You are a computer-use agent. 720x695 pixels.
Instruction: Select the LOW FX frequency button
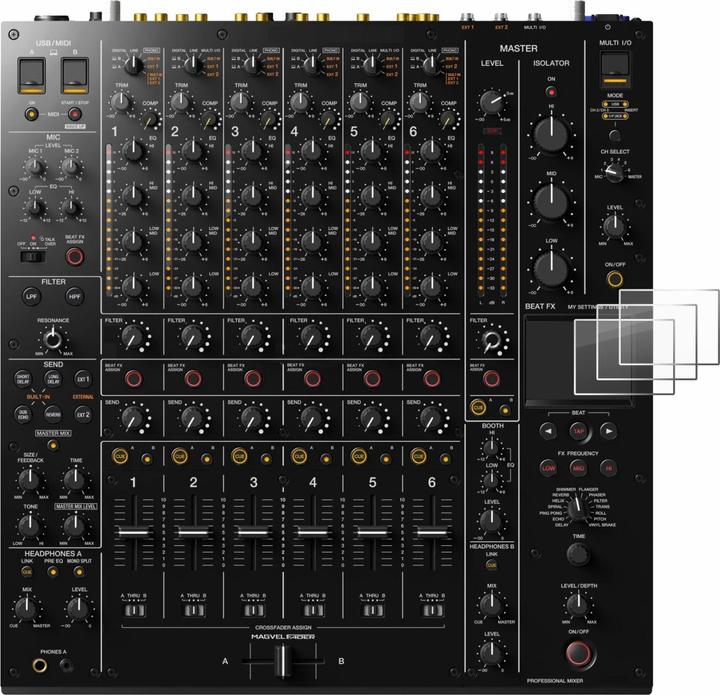coord(548,467)
